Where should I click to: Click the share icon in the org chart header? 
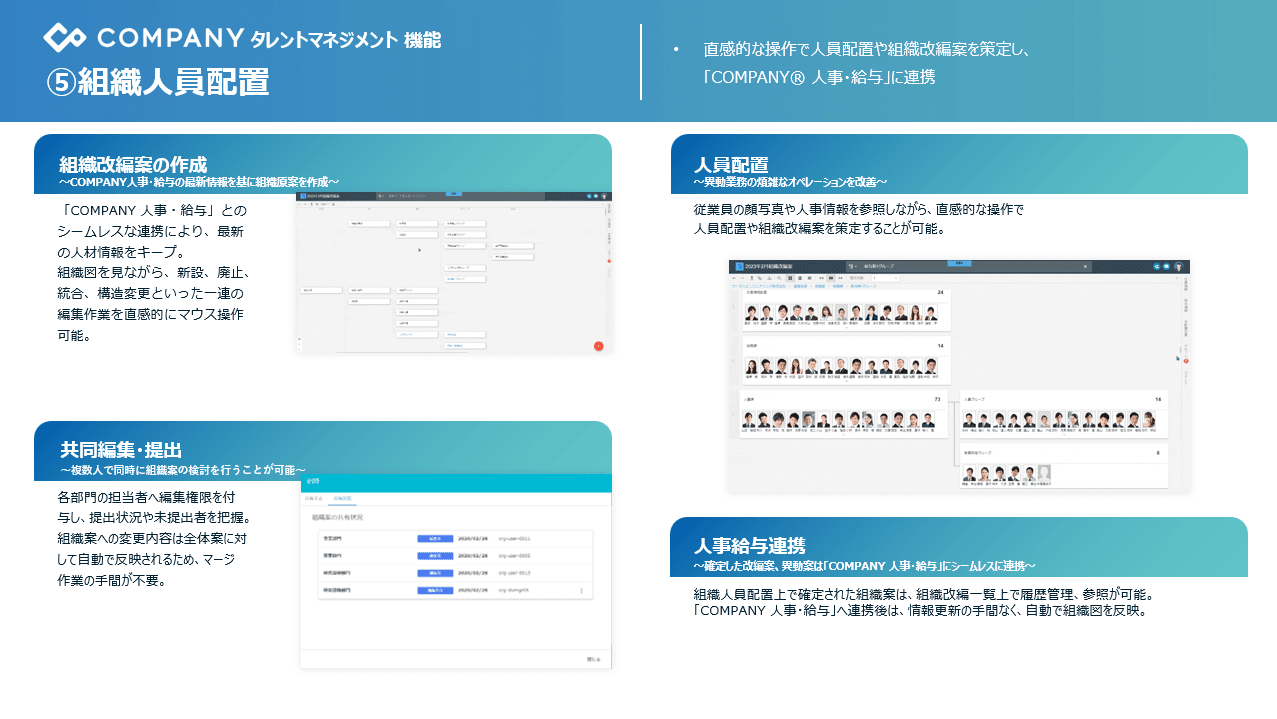pyautogui.click(x=590, y=197)
